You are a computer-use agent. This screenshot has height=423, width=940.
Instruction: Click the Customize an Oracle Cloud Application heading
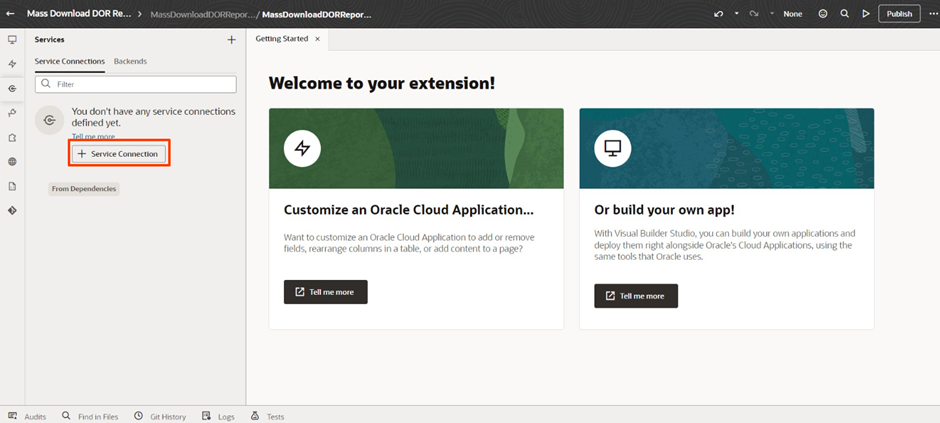click(408, 210)
